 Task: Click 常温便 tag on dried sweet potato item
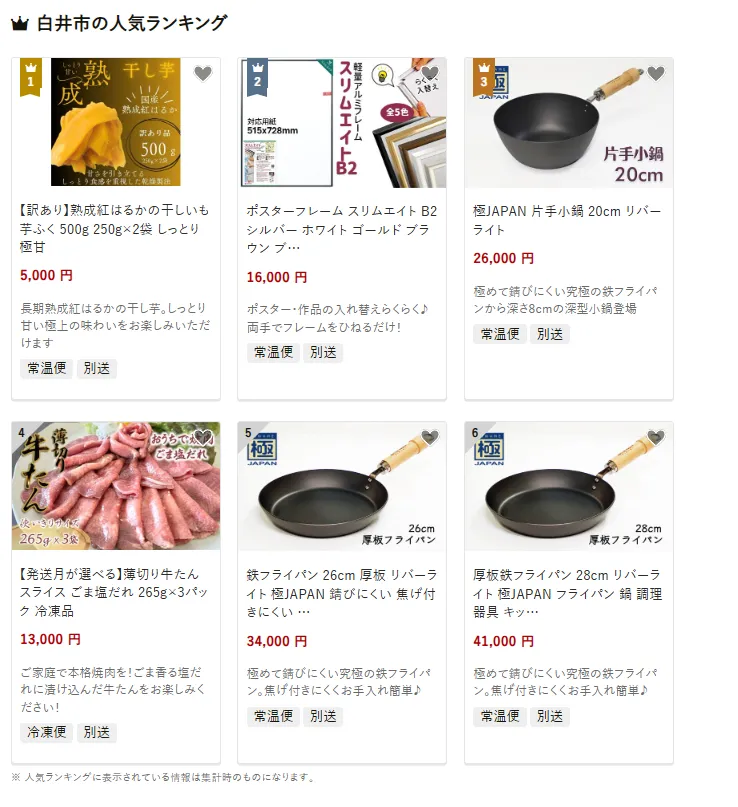coord(47,368)
